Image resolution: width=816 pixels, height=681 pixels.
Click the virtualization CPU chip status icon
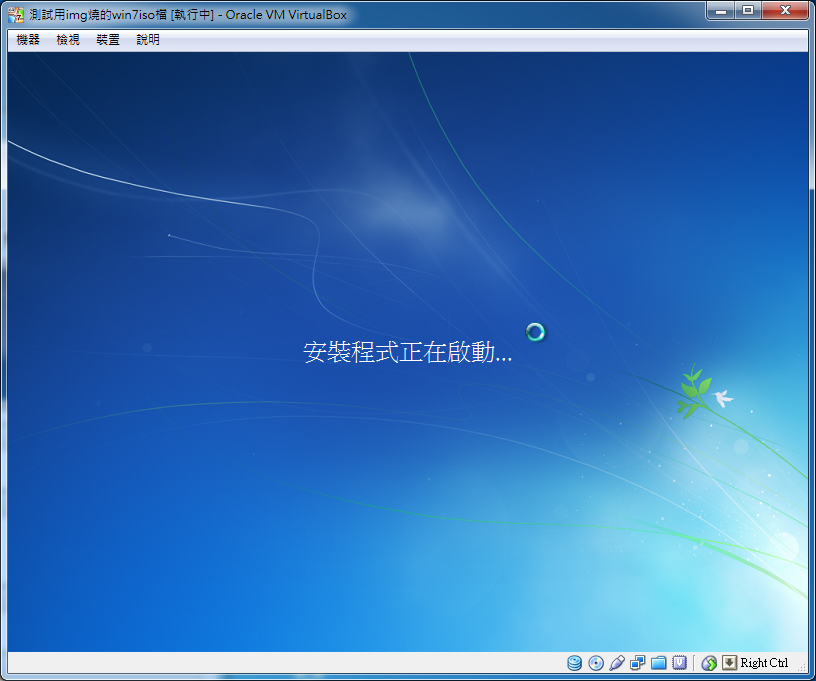pos(679,663)
